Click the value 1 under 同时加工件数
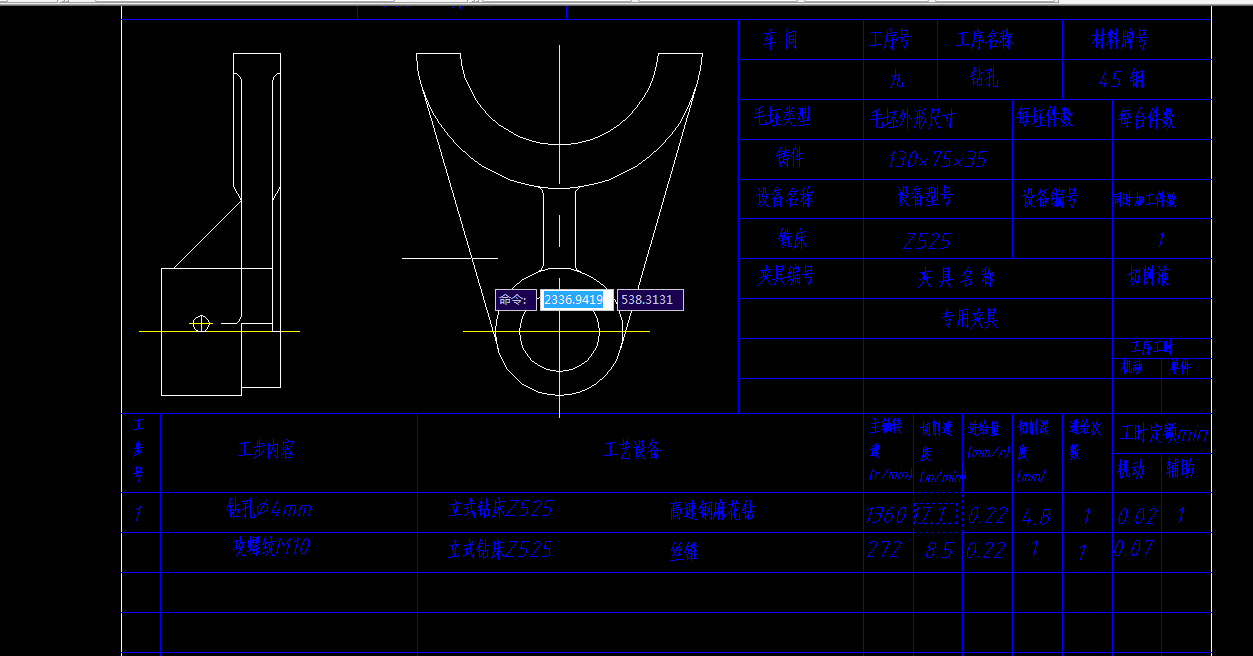This screenshot has width=1253, height=656. [x=1161, y=240]
